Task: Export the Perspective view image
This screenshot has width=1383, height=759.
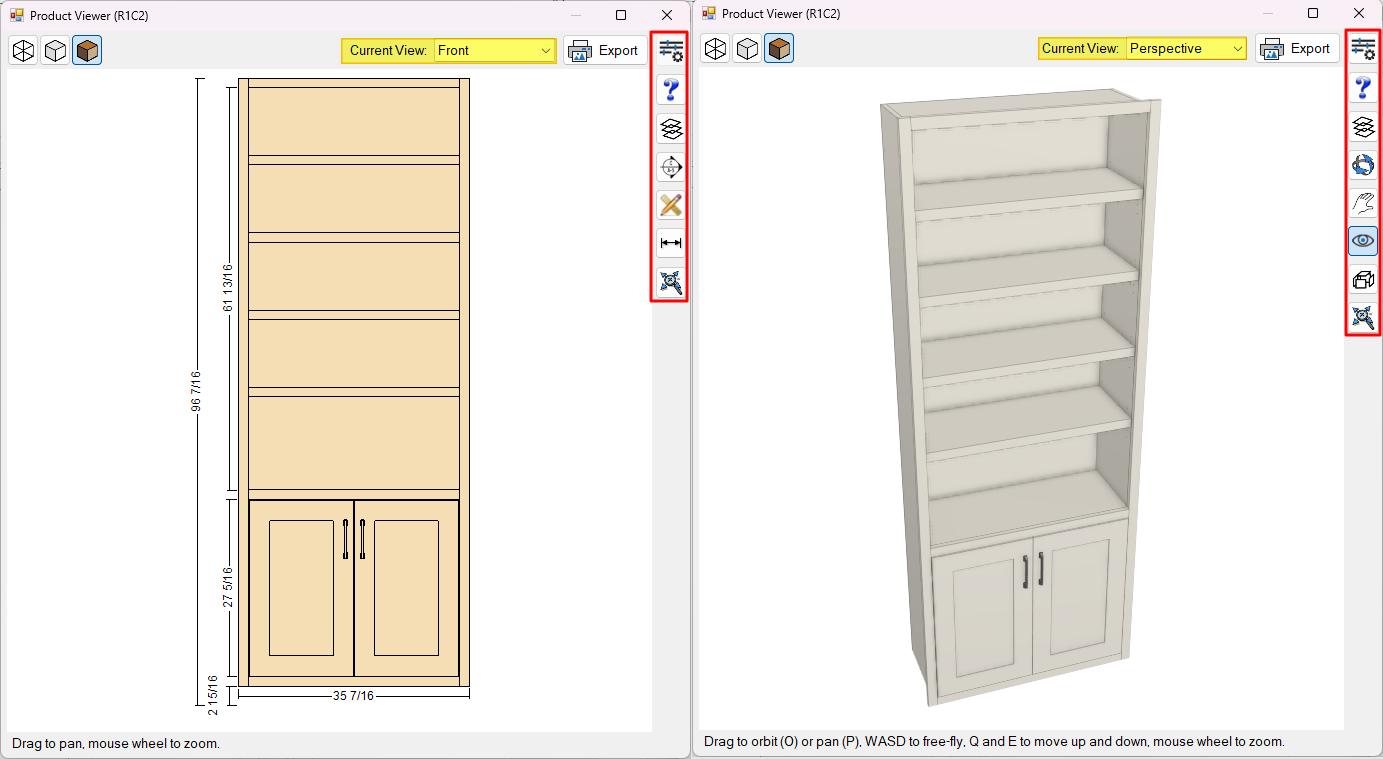Action: pyautogui.click(x=1298, y=48)
